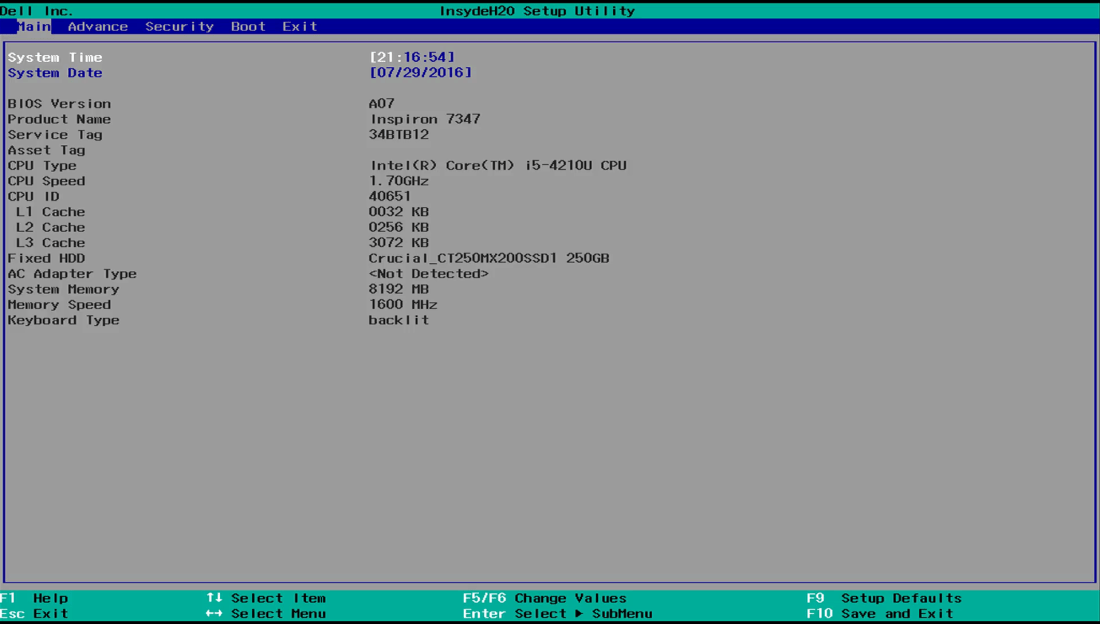Image resolution: width=1100 pixels, height=624 pixels.
Task: Select the Exit tab in top menu
Action: click(299, 27)
